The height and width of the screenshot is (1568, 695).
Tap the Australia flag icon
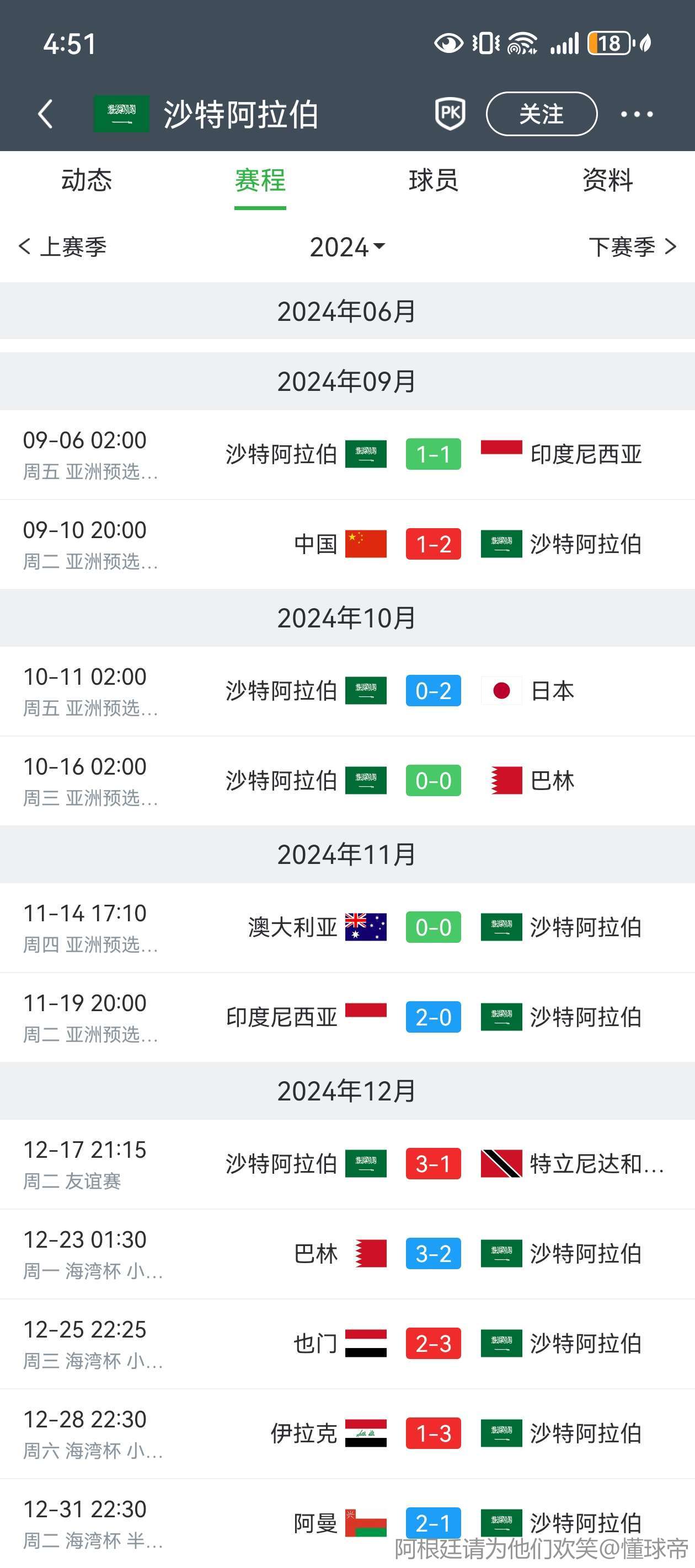click(x=366, y=927)
